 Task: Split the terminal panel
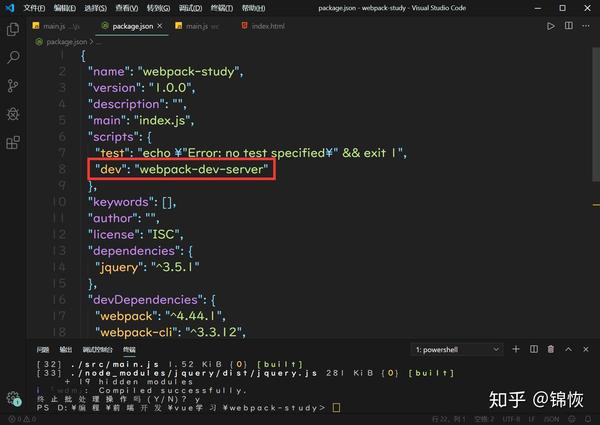534,349
